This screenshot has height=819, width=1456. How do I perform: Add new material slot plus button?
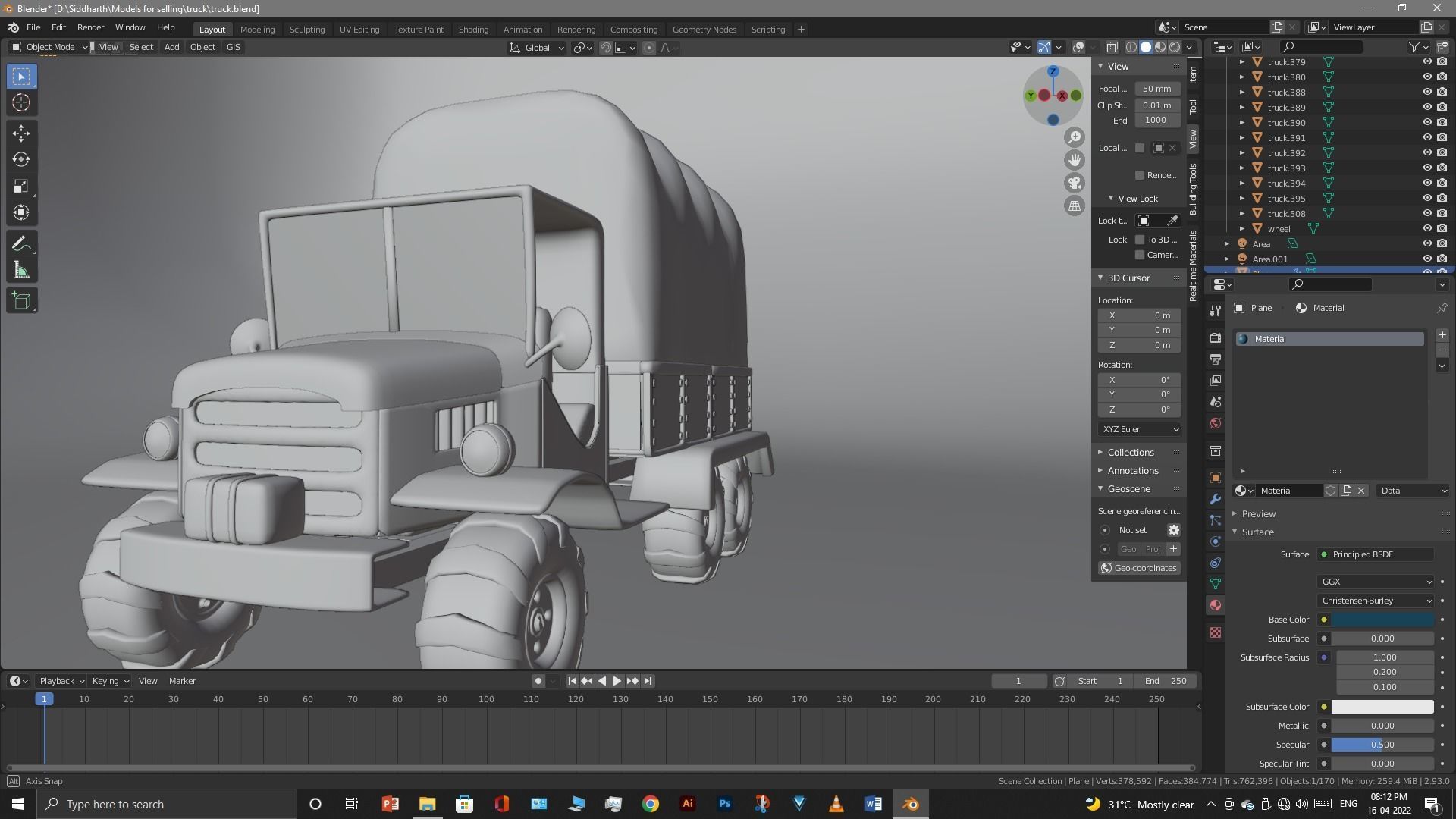(1442, 335)
